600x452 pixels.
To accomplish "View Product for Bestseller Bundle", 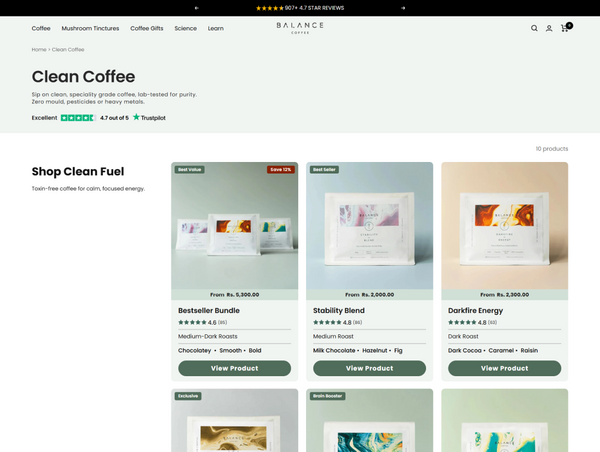I will pyautogui.click(x=235, y=368).
